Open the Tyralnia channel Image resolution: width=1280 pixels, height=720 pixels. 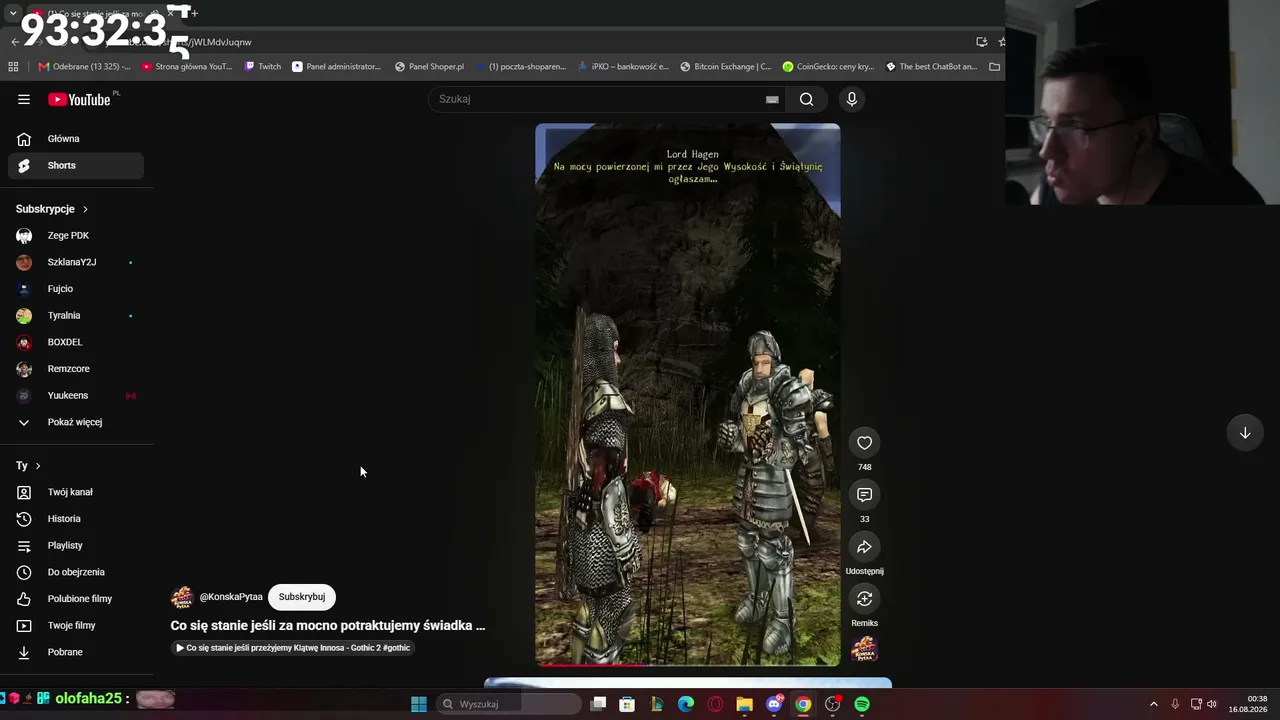(76, 316)
